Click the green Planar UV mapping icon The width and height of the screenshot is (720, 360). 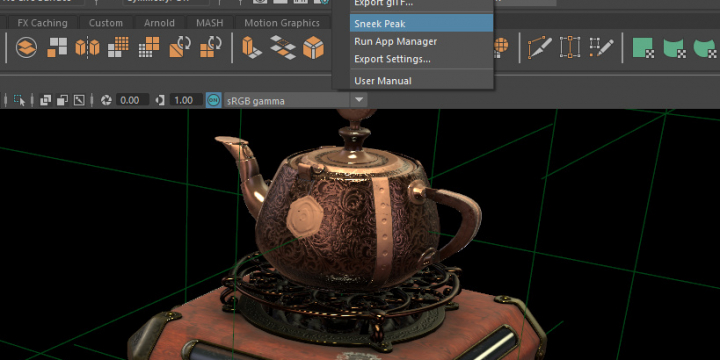point(643,47)
